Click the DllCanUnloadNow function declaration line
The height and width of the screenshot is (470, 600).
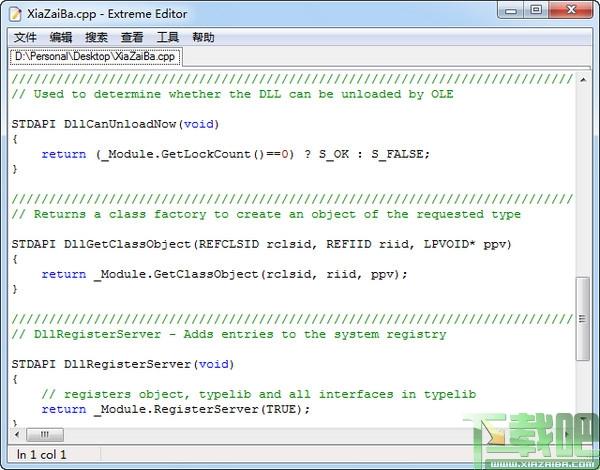(x=115, y=124)
